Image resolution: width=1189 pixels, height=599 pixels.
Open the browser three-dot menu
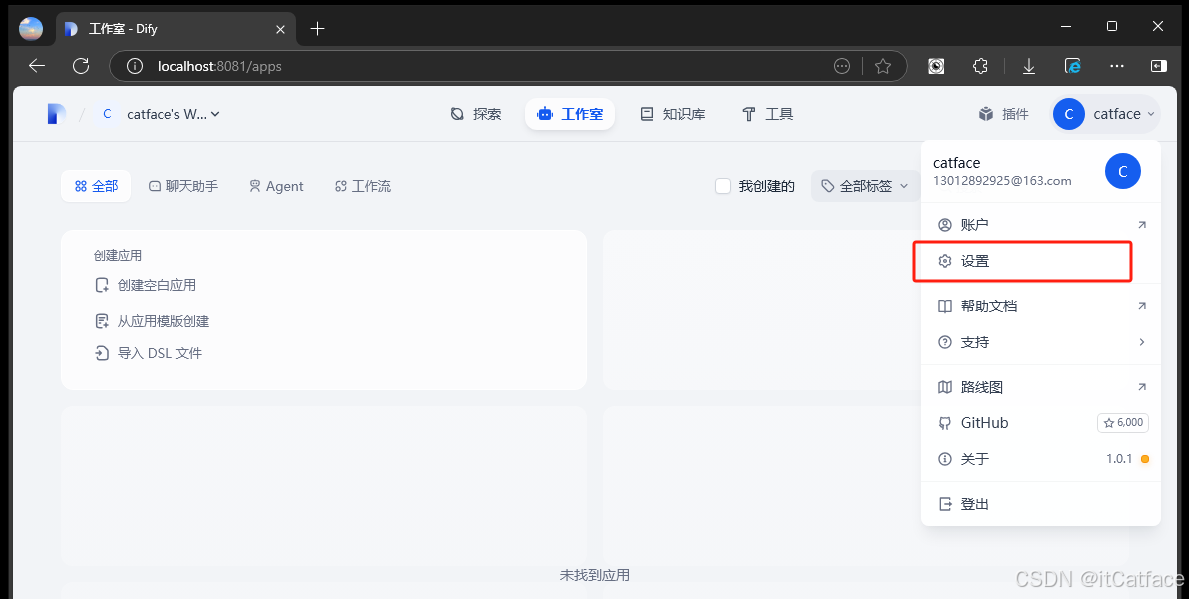[1116, 66]
